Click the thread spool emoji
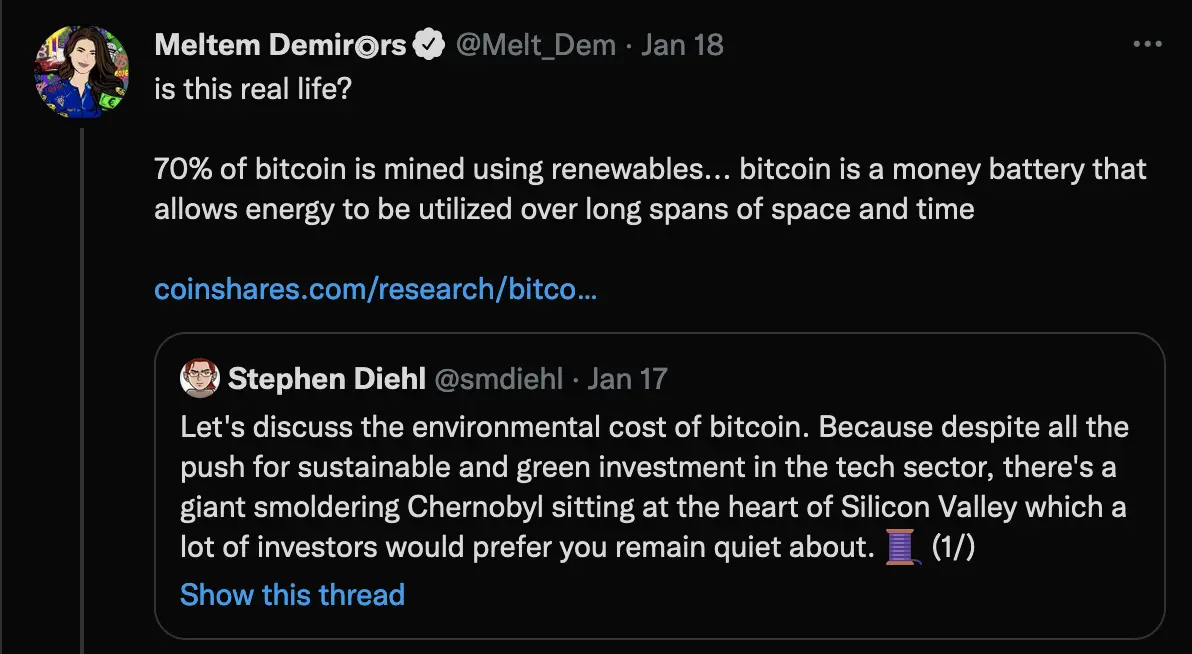The width and height of the screenshot is (1192, 654). [901, 549]
